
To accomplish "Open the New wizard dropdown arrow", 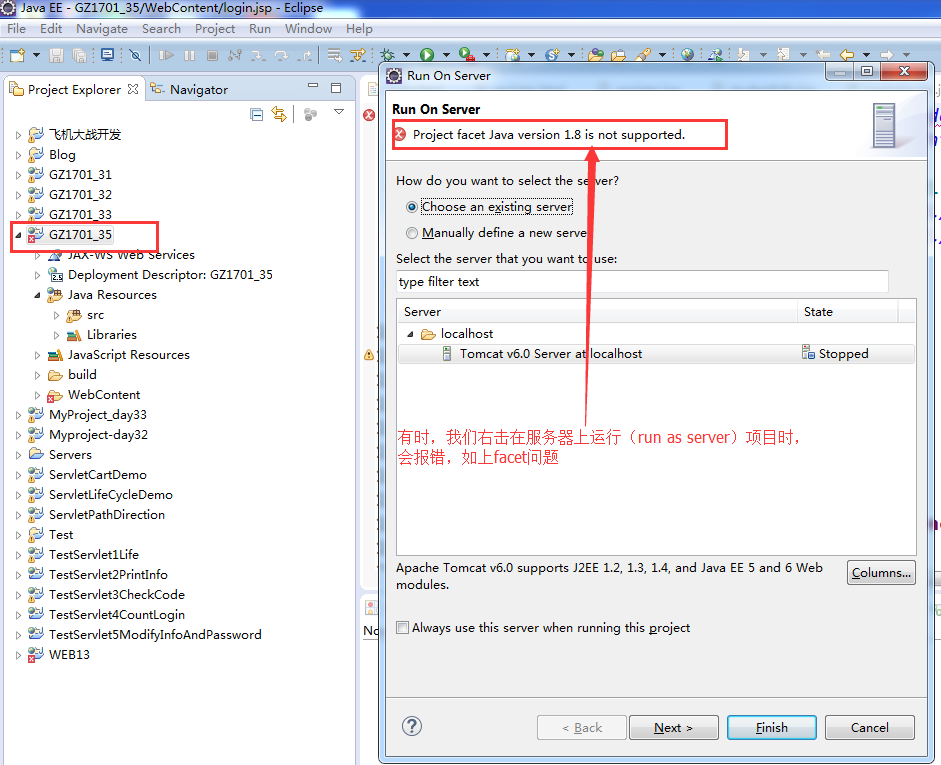I will [36, 55].
